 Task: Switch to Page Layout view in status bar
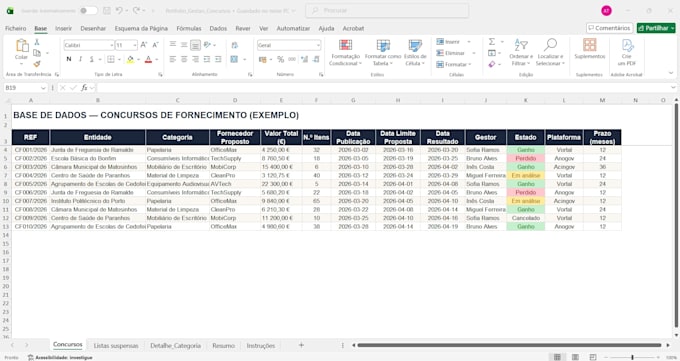tap(575, 357)
